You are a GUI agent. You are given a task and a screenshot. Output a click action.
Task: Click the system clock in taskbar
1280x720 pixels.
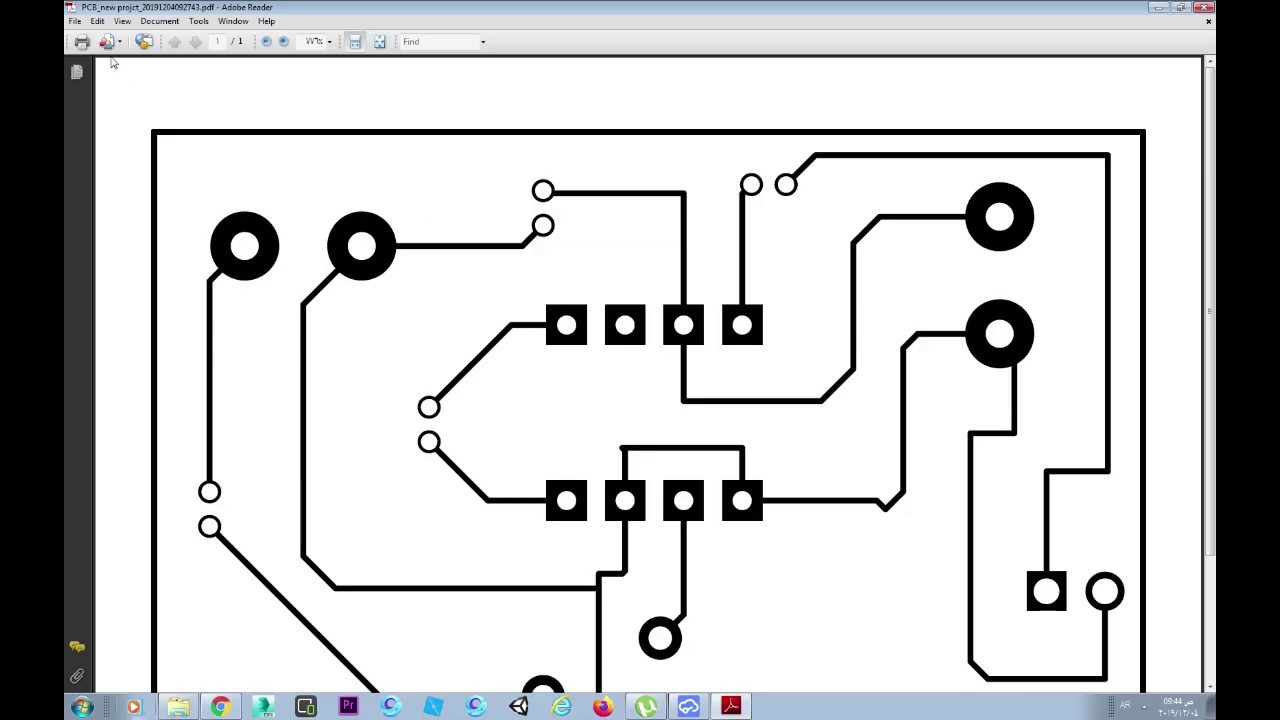coord(1178,707)
